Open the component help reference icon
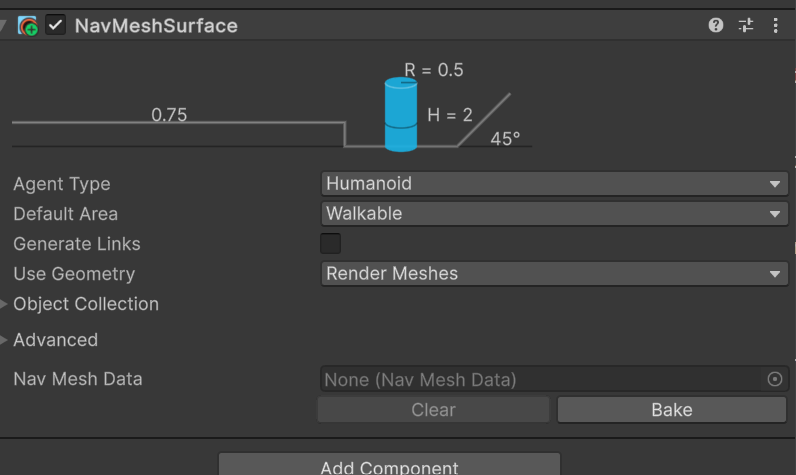This screenshot has height=475, width=796. (x=716, y=26)
